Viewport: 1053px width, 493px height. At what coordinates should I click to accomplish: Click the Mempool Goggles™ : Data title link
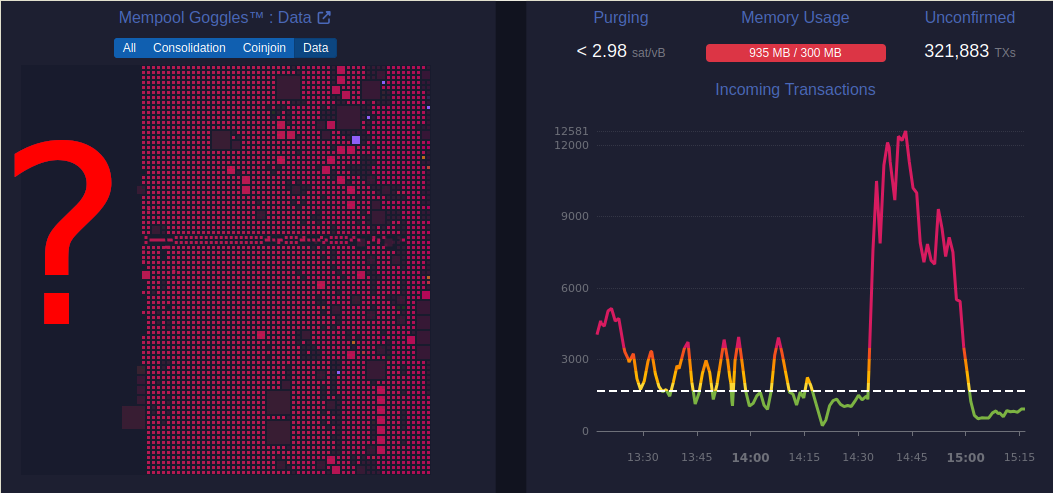pos(214,18)
